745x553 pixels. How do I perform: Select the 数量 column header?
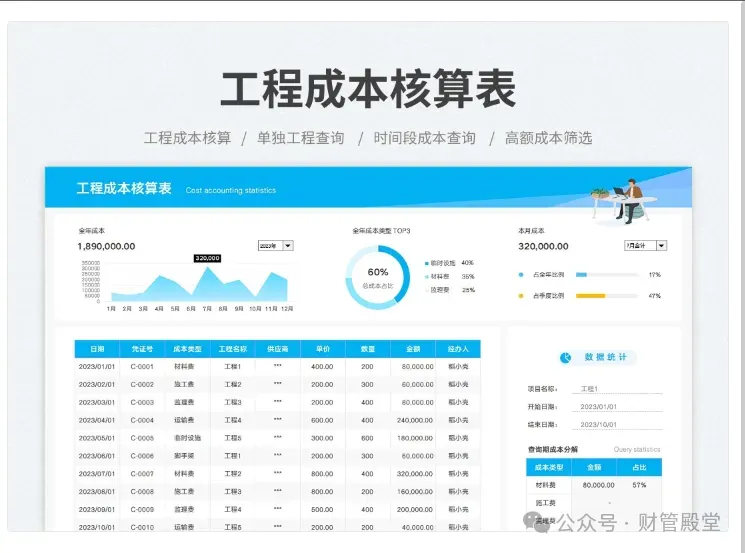point(368,349)
